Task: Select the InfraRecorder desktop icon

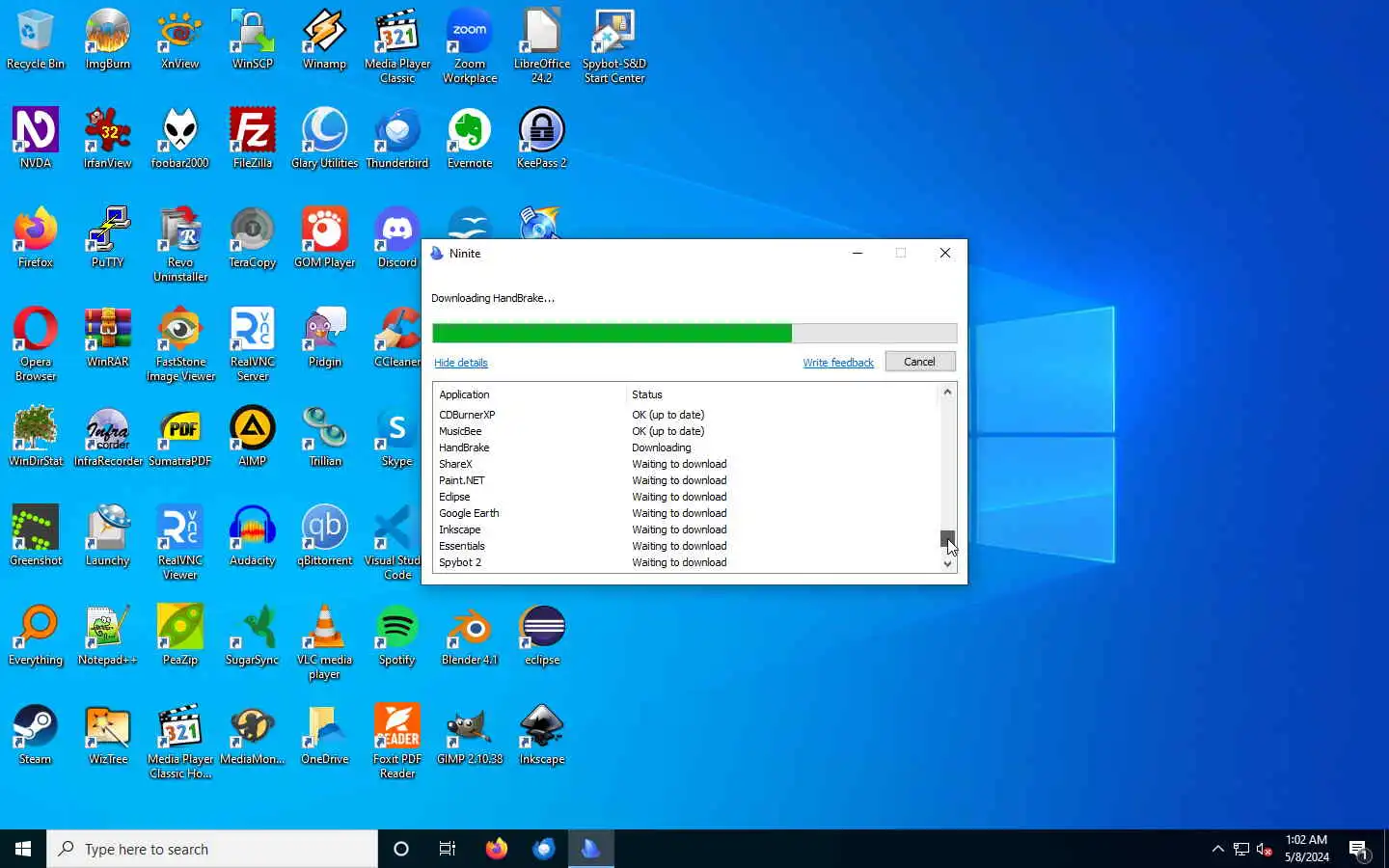Action: (x=108, y=436)
